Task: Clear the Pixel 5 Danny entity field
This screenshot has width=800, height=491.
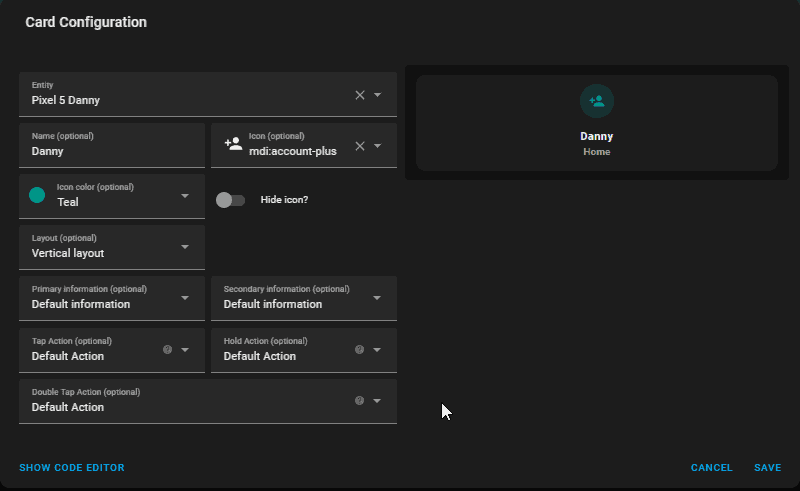Action: pyautogui.click(x=360, y=95)
